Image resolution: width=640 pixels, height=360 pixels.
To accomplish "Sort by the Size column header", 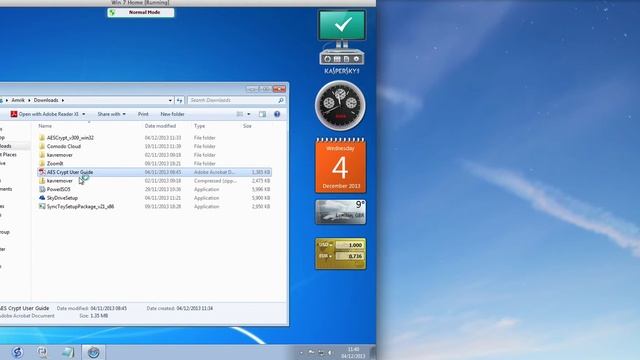I will point(247,126).
